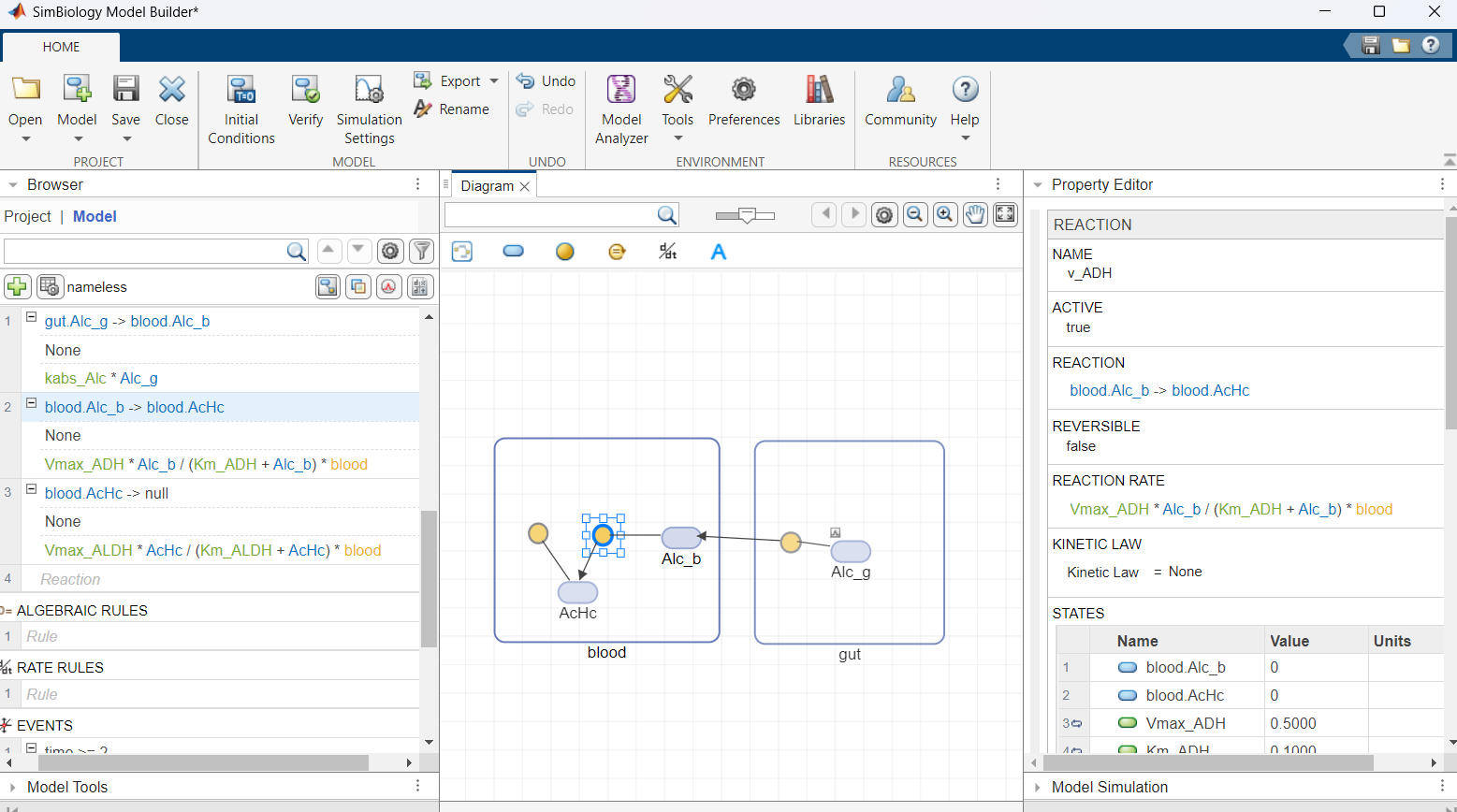1457x812 pixels.
Task: Launch the Model Analyzer
Action: point(621,109)
